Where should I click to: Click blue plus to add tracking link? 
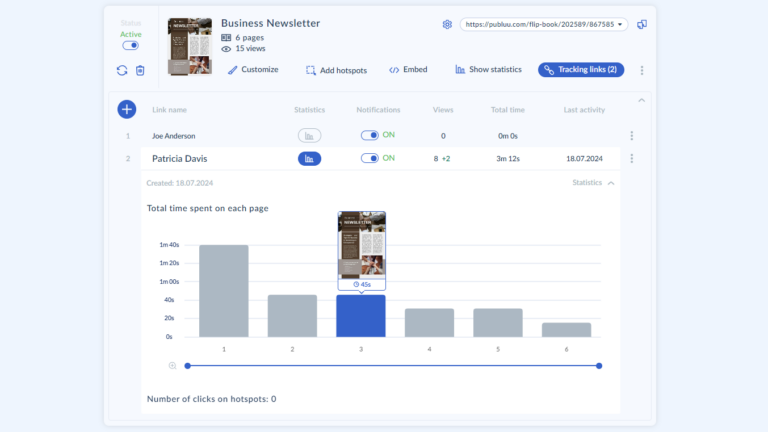click(x=126, y=109)
